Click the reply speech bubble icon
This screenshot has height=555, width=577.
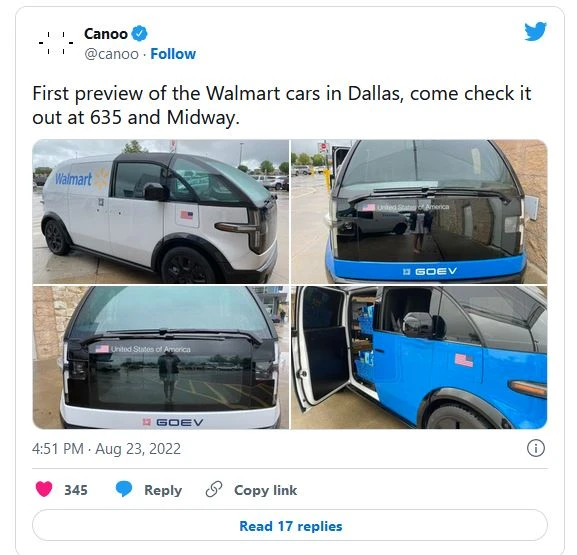pos(124,489)
